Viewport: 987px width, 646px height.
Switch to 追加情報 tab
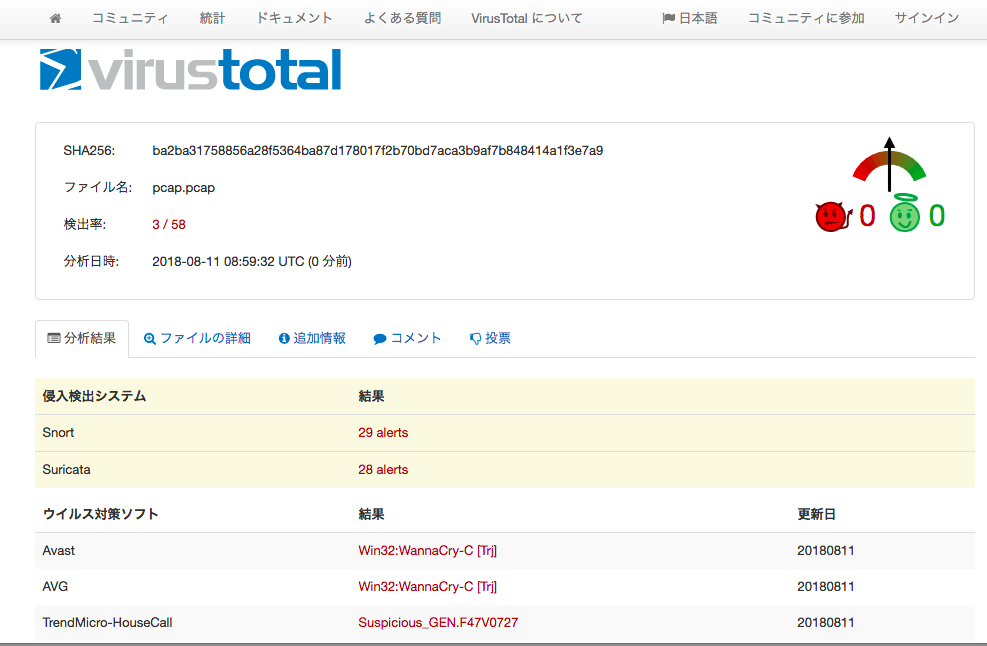tap(312, 339)
